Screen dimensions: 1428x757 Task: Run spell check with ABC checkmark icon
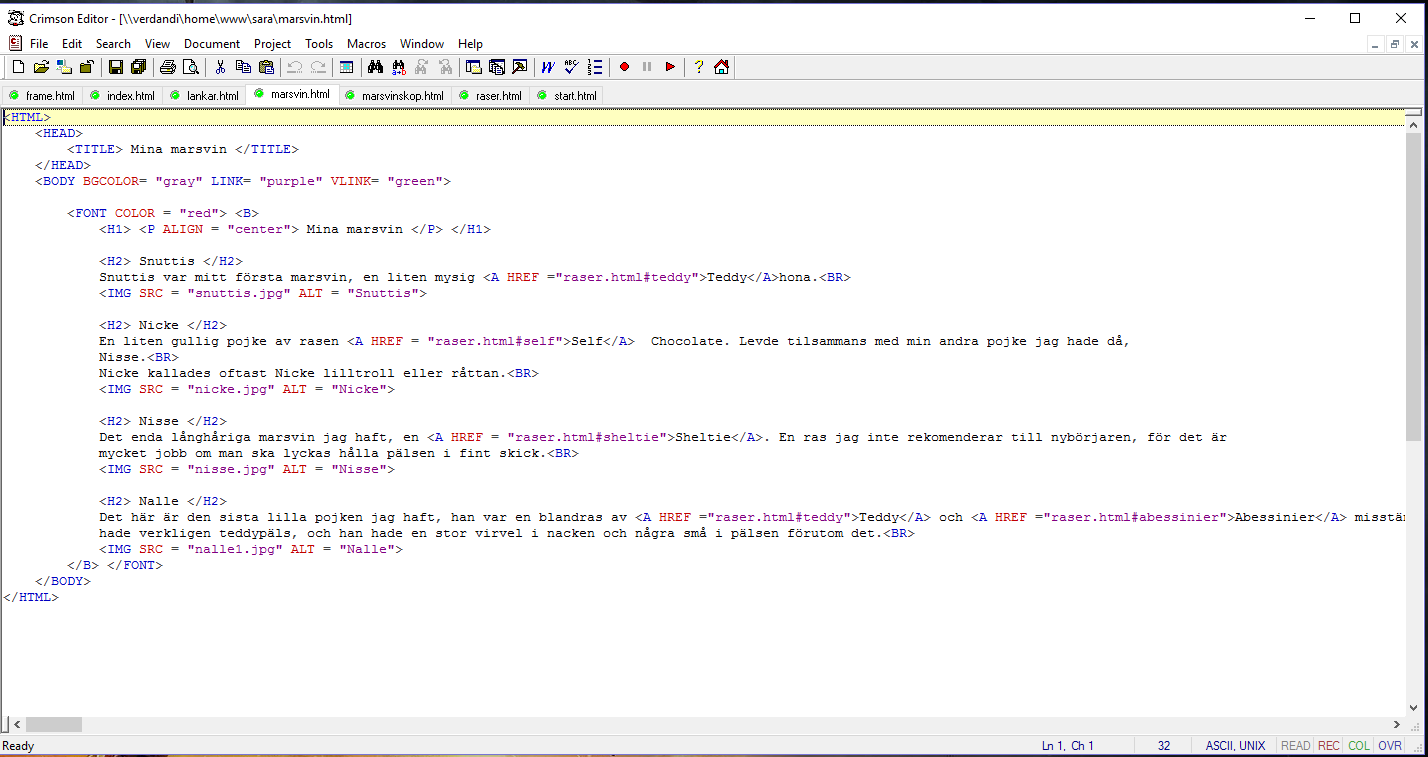click(x=572, y=67)
